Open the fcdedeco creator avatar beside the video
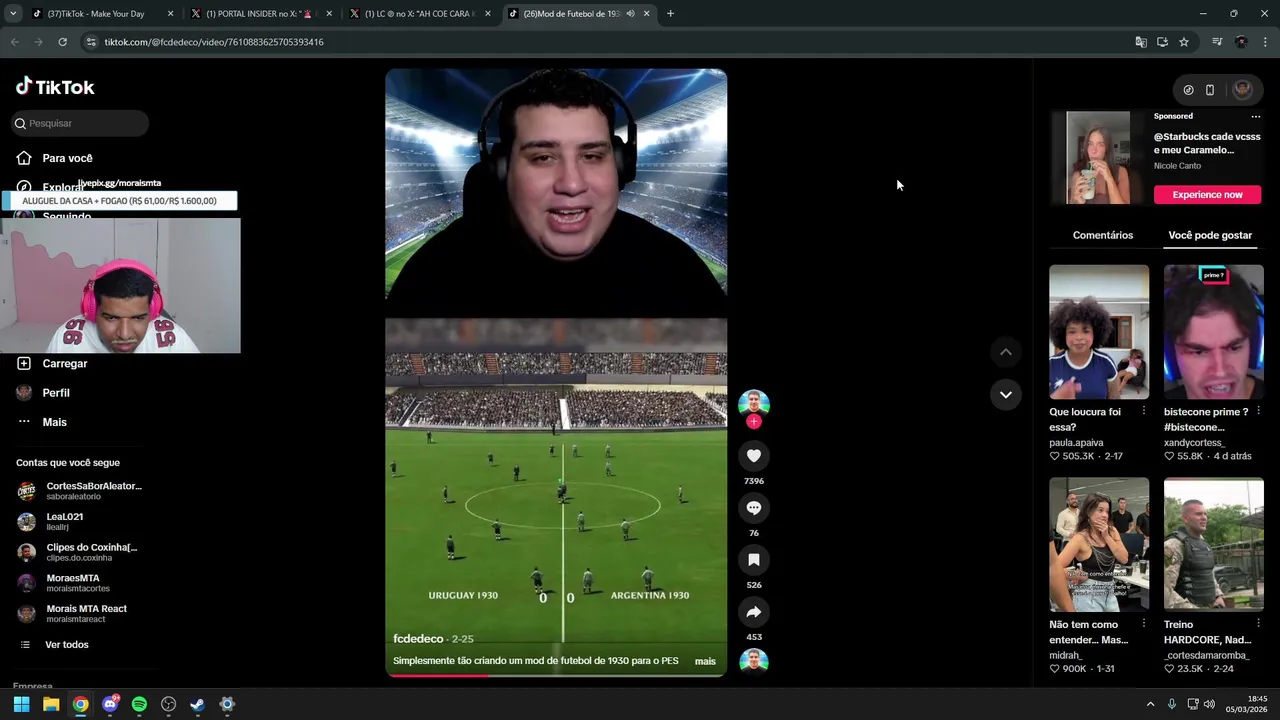The height and width of the screenshot is (720, 1280). (754, 404)
